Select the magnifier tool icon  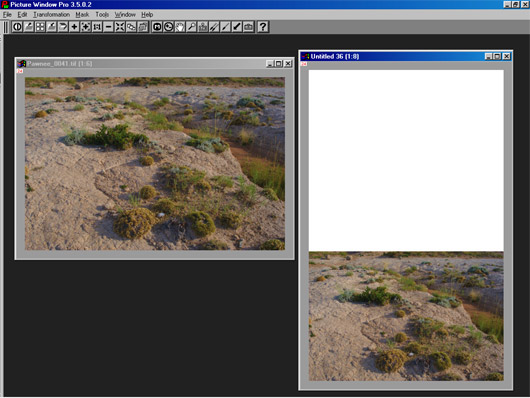191,27
